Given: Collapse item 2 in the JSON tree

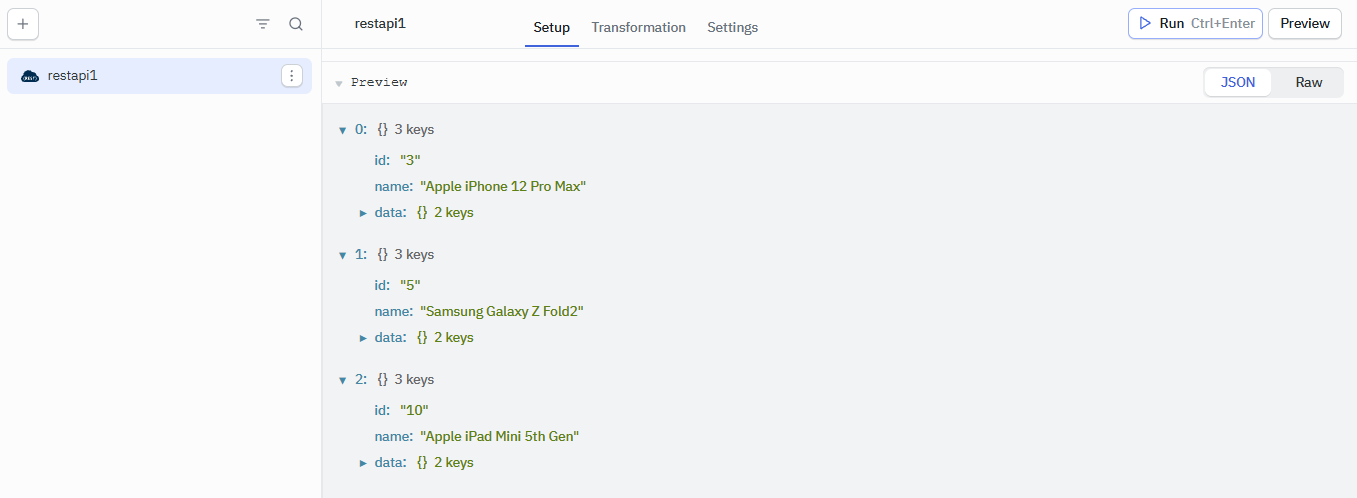Looking at the screenshot, I should pyautogui.click(x=342, y=380).
